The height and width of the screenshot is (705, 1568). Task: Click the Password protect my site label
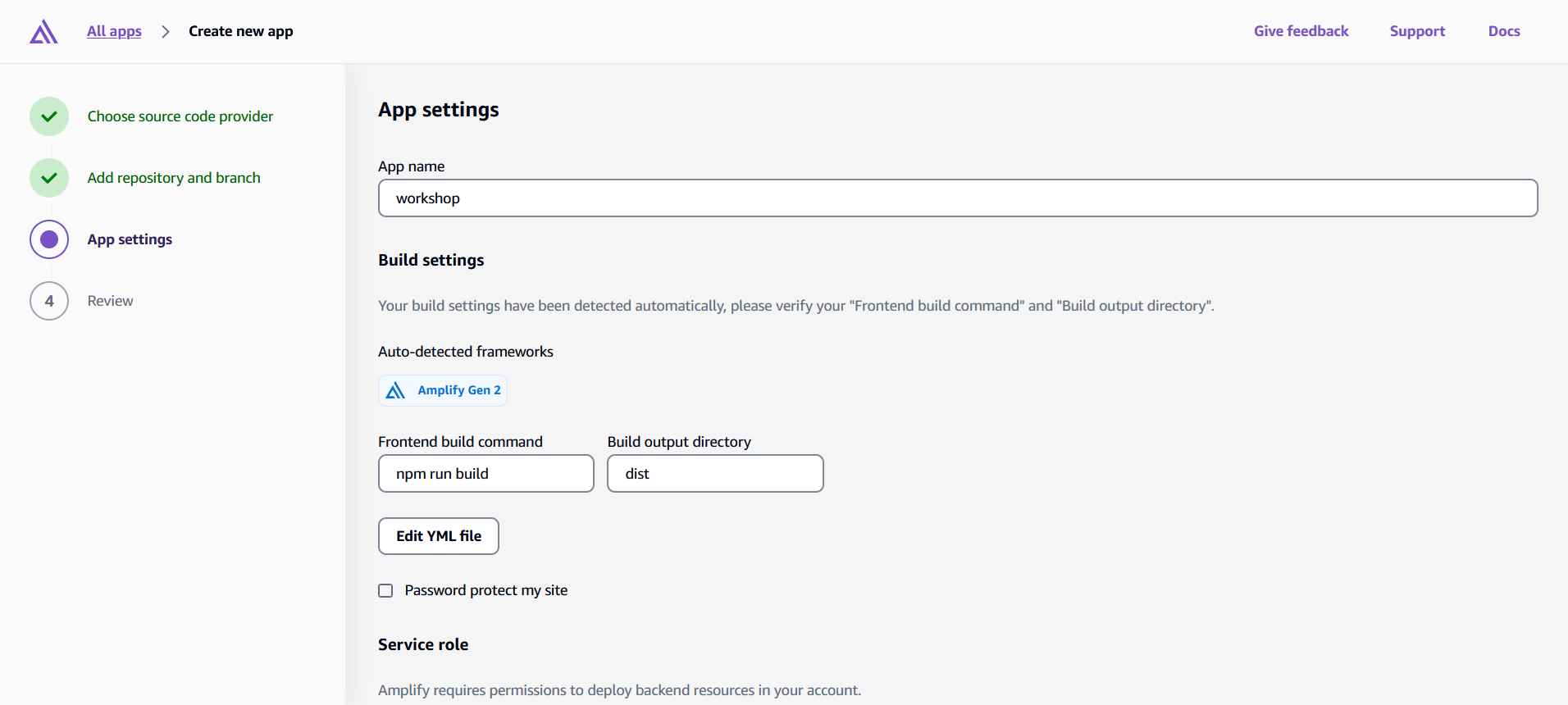[486, 590]
